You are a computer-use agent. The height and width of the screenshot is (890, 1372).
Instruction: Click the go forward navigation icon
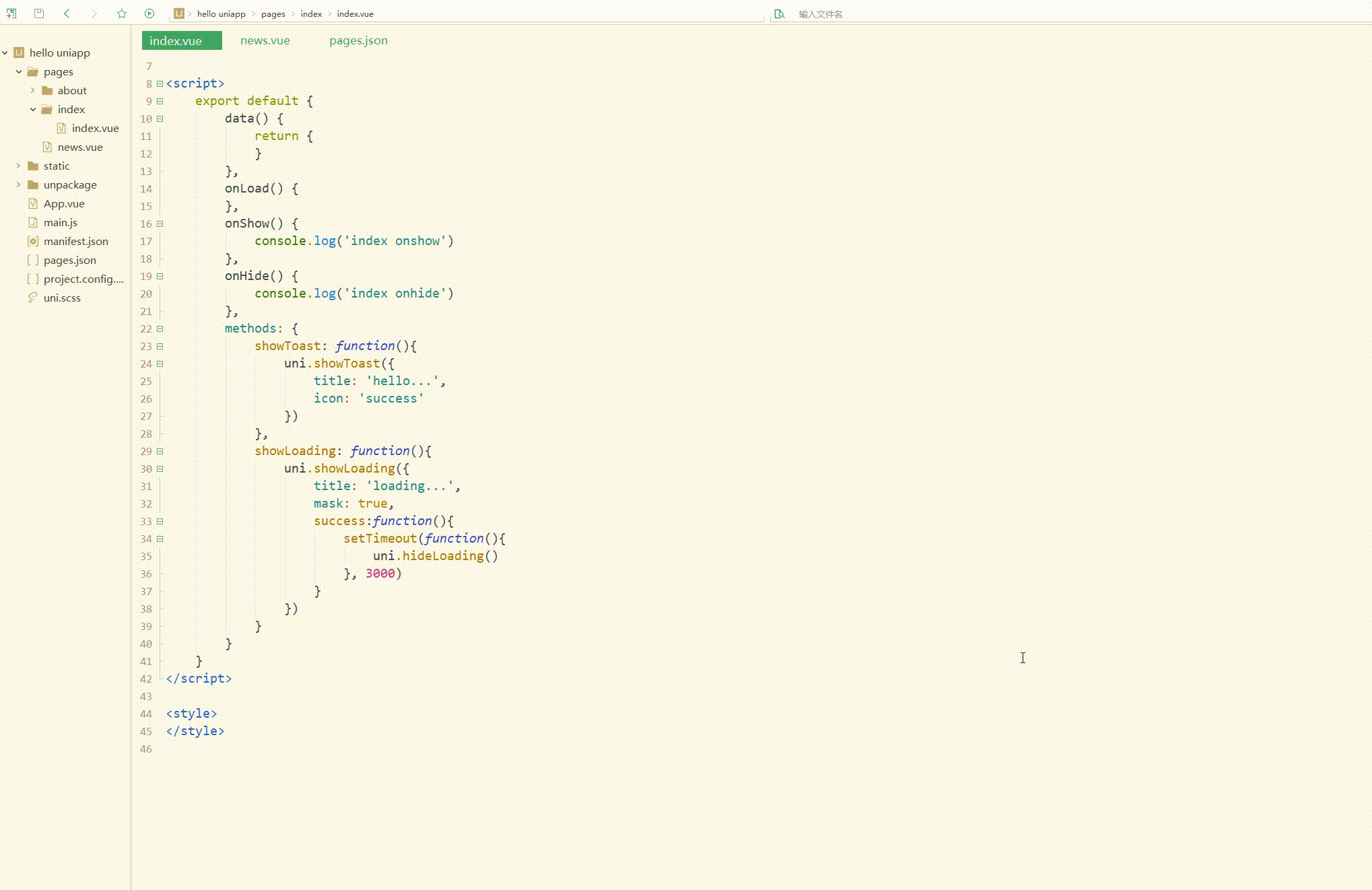pos(93,13)
